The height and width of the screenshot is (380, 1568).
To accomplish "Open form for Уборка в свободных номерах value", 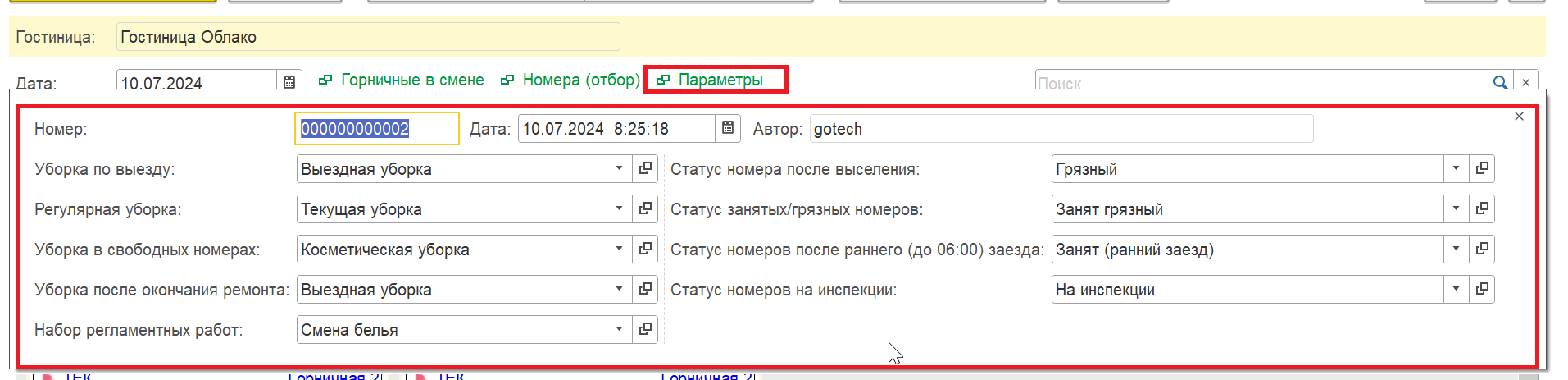I will coord(645,249).
